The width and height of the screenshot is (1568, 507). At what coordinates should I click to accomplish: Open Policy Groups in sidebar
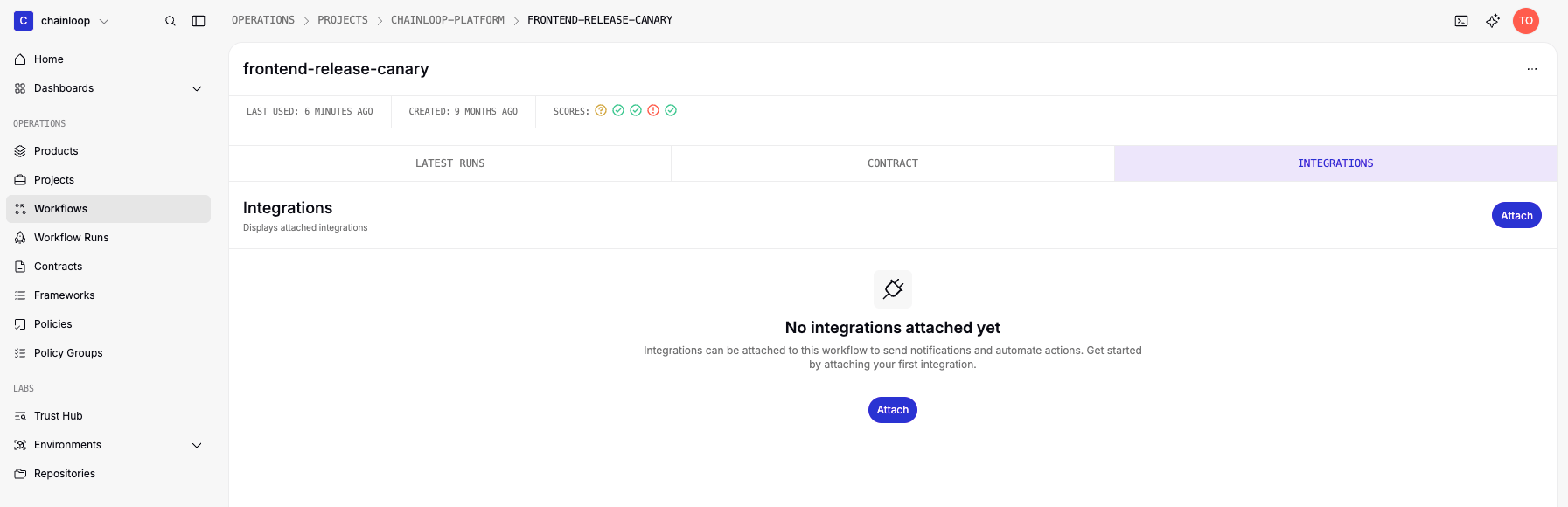108,353
